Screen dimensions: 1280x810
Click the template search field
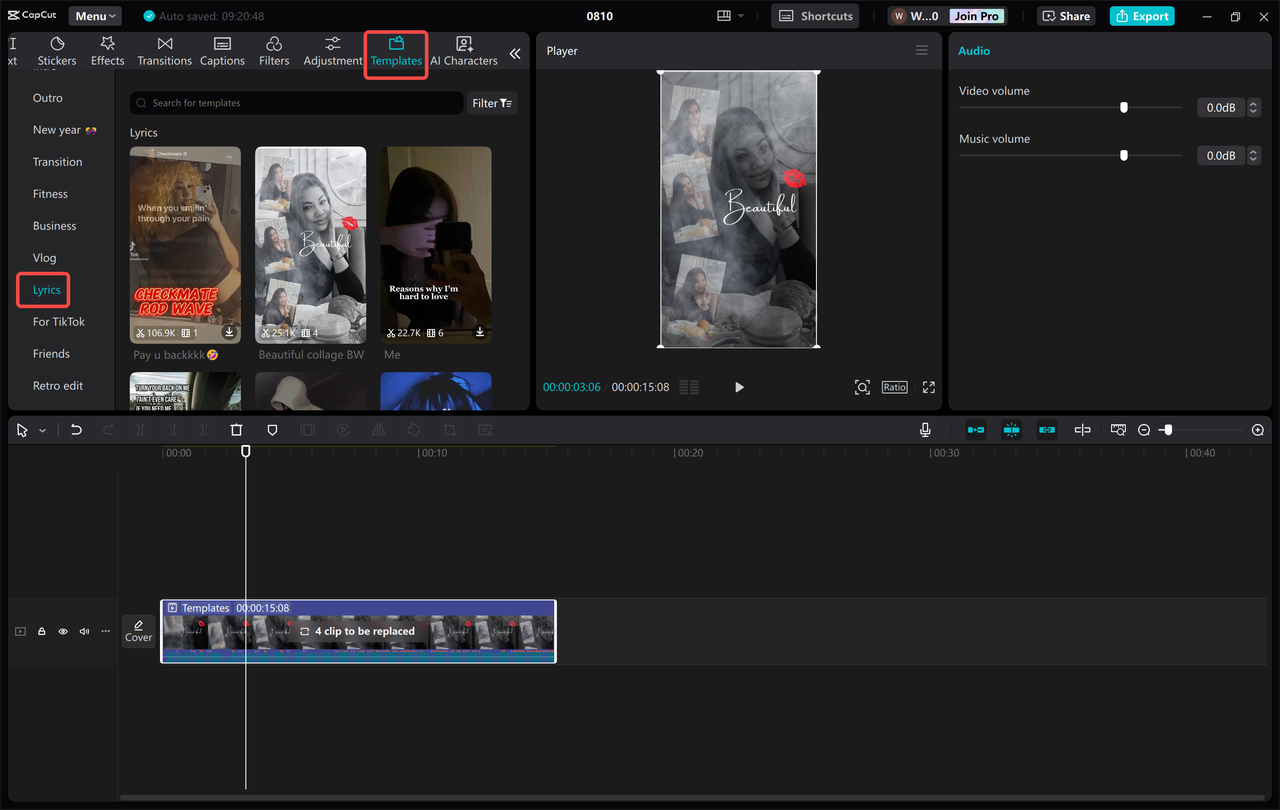[297, 103]
